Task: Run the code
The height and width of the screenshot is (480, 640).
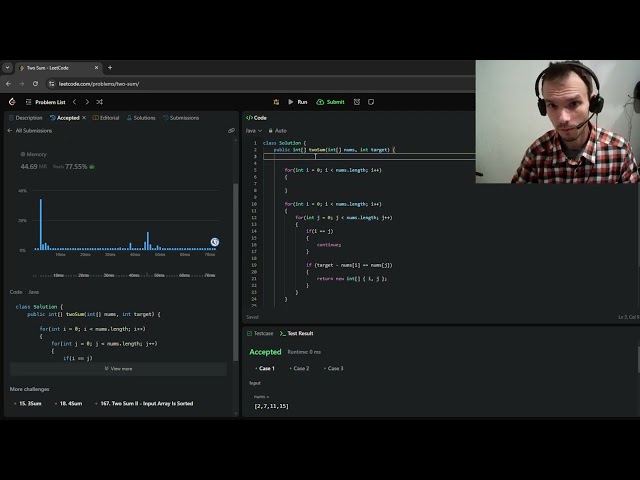Action: tap(298, 102)
